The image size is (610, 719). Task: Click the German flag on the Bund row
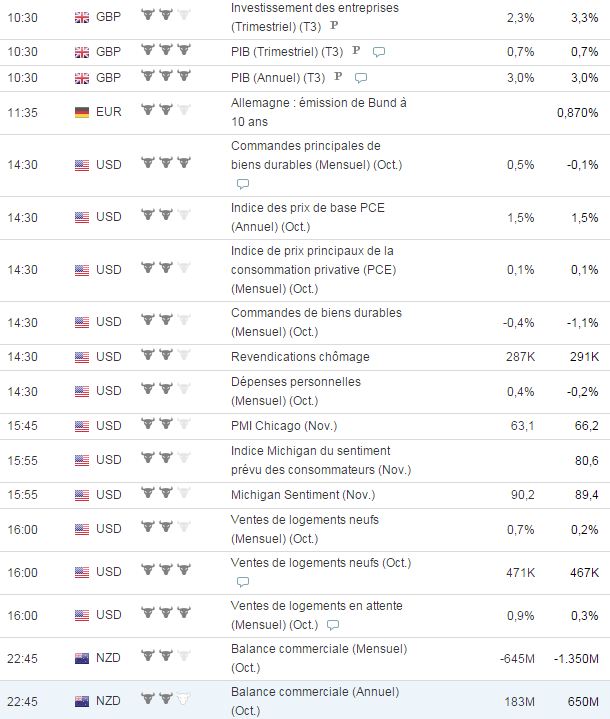tap(82, 112)
